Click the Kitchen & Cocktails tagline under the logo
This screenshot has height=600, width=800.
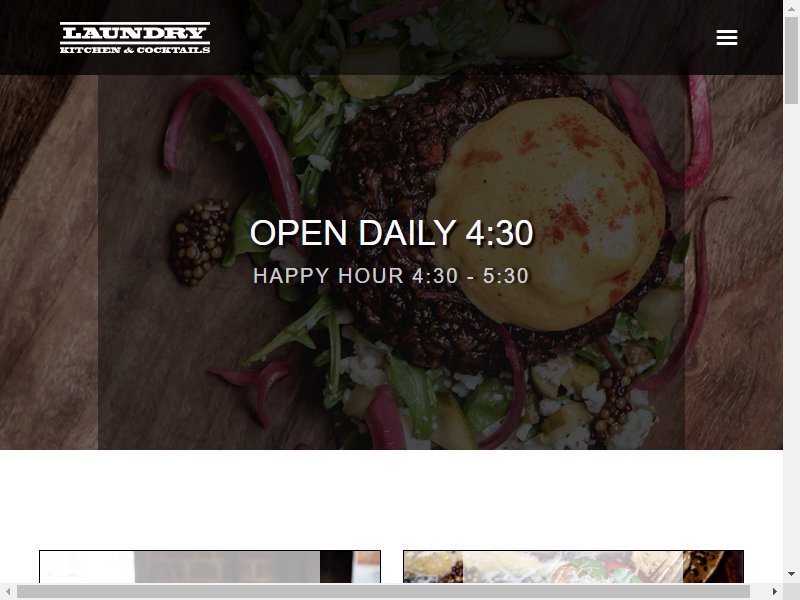tap(135, 49)
